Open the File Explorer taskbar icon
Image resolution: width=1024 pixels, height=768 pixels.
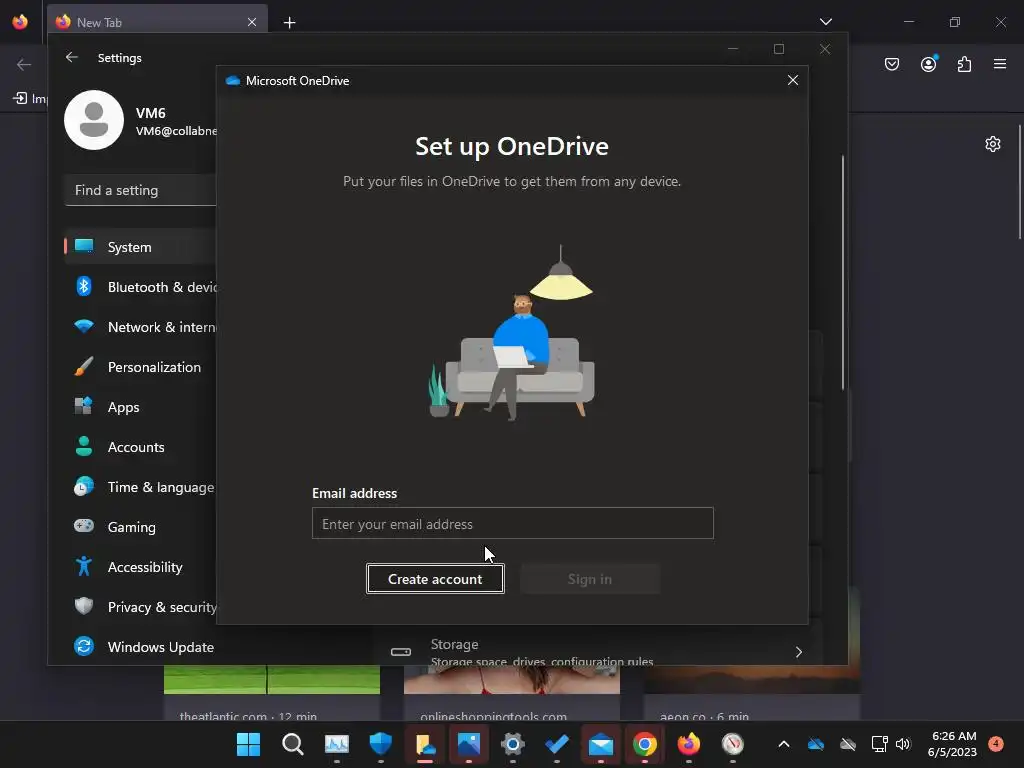coord(425,744)
